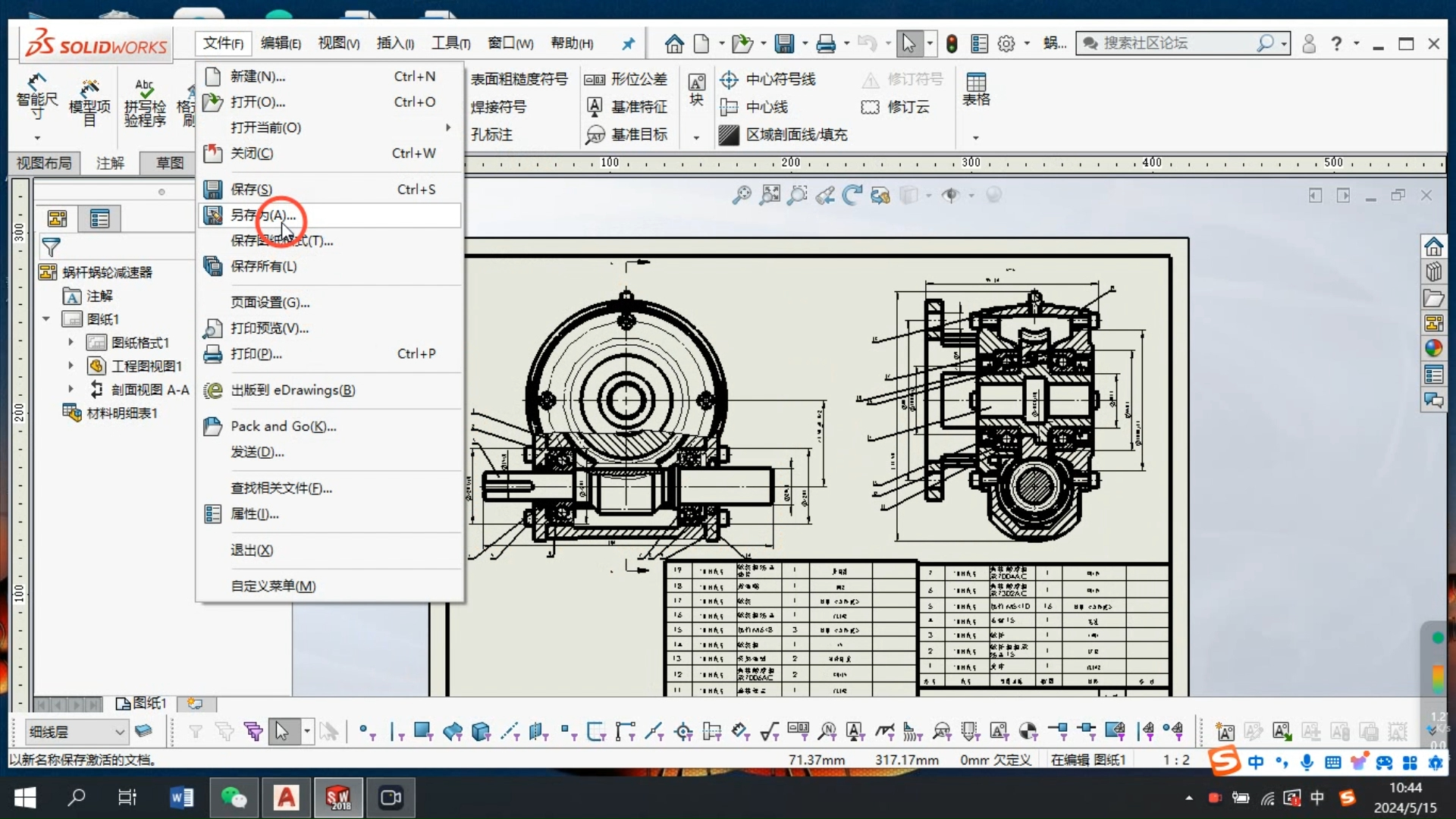Click the Help question mark button
The image size is (1456, 819).
click(x=1336, y=43)
